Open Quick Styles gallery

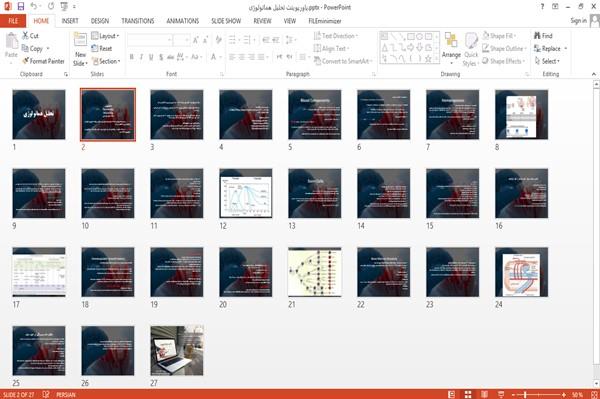coord(471,50)
